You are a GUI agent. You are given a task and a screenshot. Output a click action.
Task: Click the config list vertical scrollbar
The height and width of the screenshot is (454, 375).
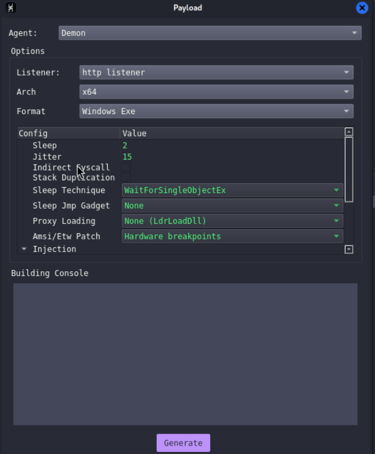point(349,169)
